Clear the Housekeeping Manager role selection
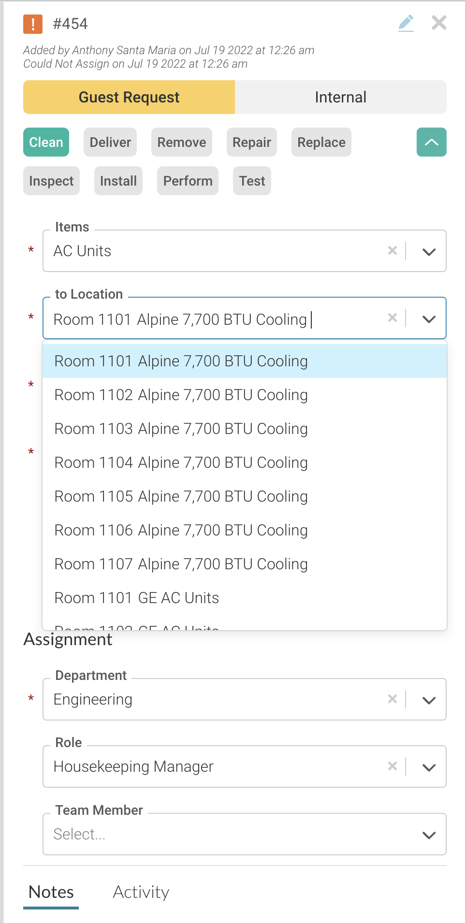This screenshot has height=923, width=465. click(393, 766)
